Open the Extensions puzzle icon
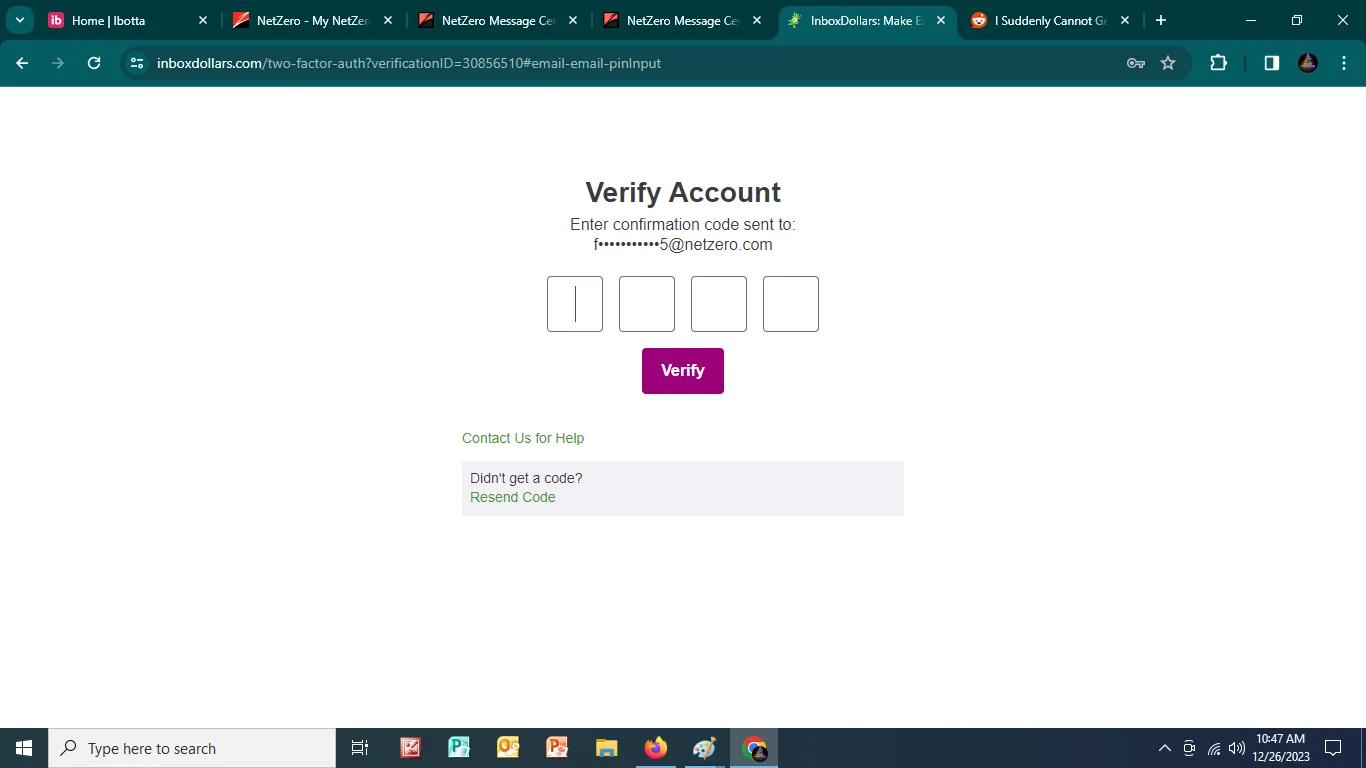This screenshot has height=768, width=1366. point(1218,63)
